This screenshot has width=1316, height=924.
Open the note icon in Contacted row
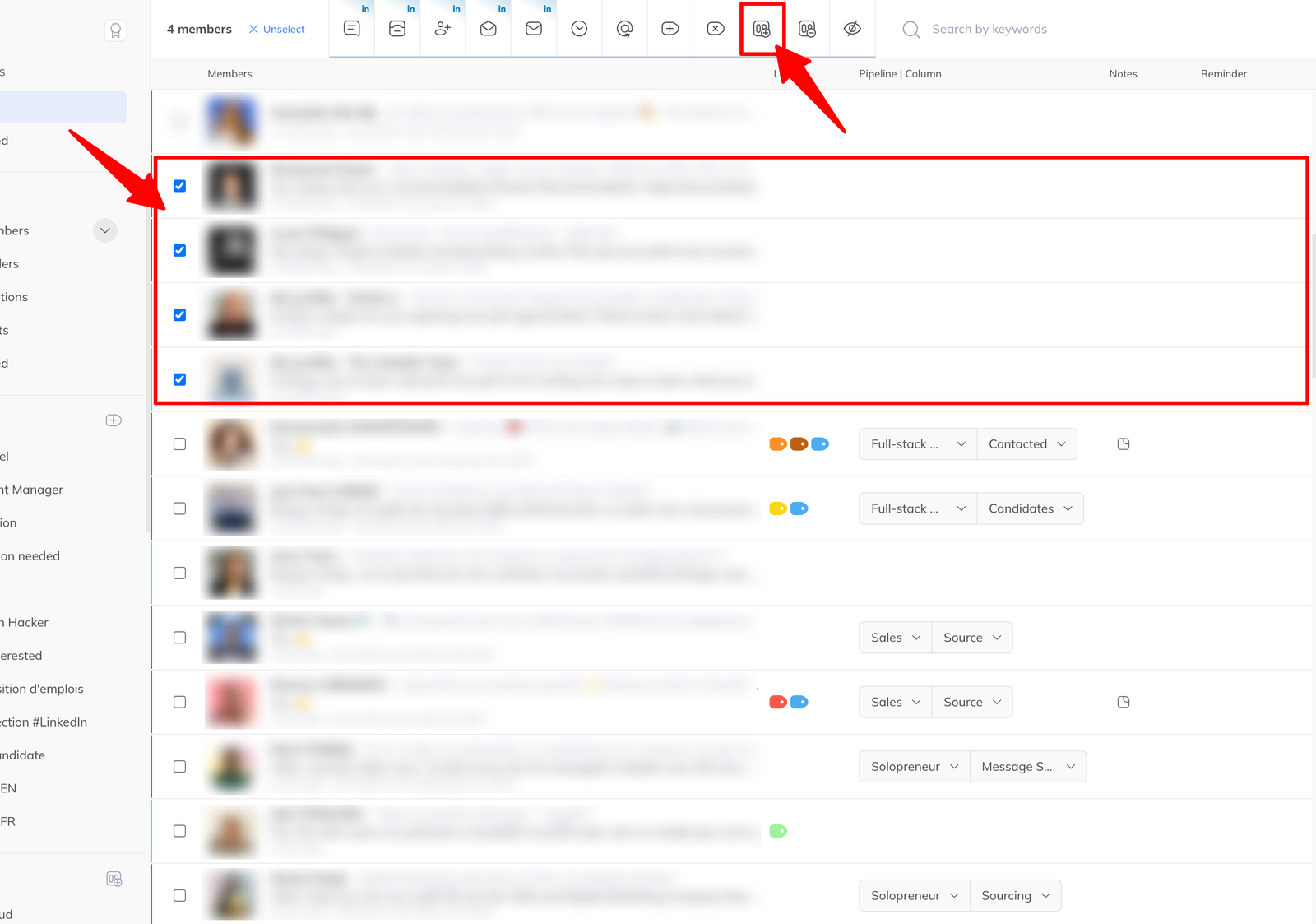click(x=1124, y=444)
